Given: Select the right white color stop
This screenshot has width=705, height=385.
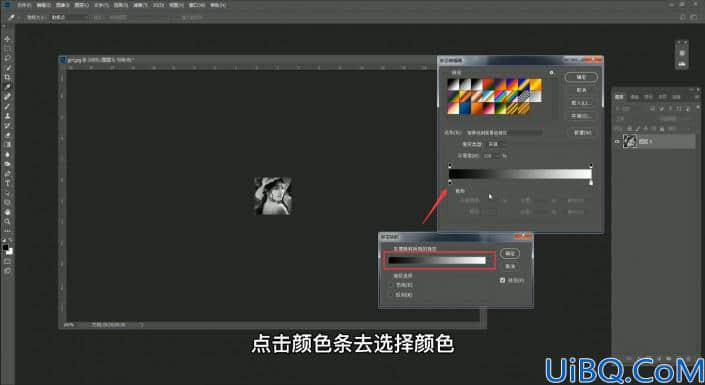Looking at the screenshot, I should pyautogui.click(x=591, y=182).
